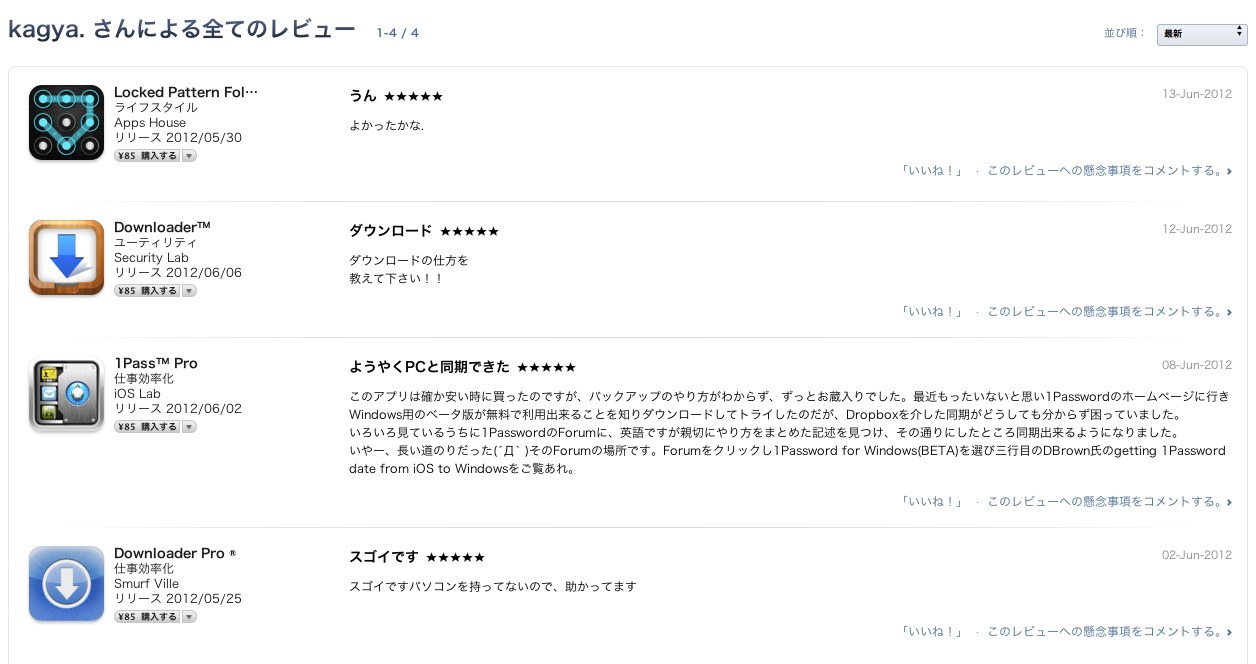Click the Locked Pattern Folder app icon
The height and width of the screenshot is (664, 1256).
click(66, 123)
